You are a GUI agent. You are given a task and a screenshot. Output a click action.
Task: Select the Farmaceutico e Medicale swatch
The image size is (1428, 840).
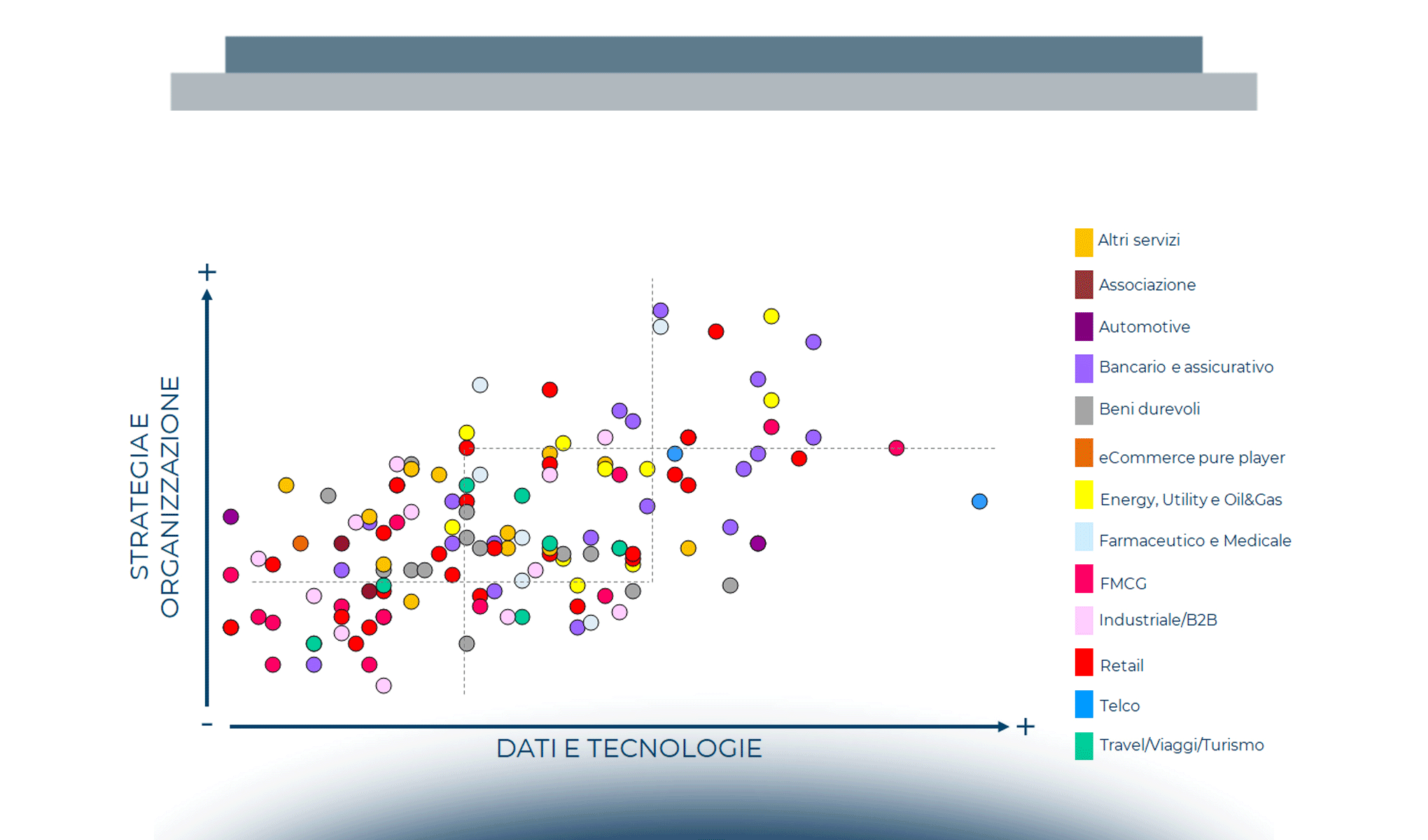(x=1084, y=537)
